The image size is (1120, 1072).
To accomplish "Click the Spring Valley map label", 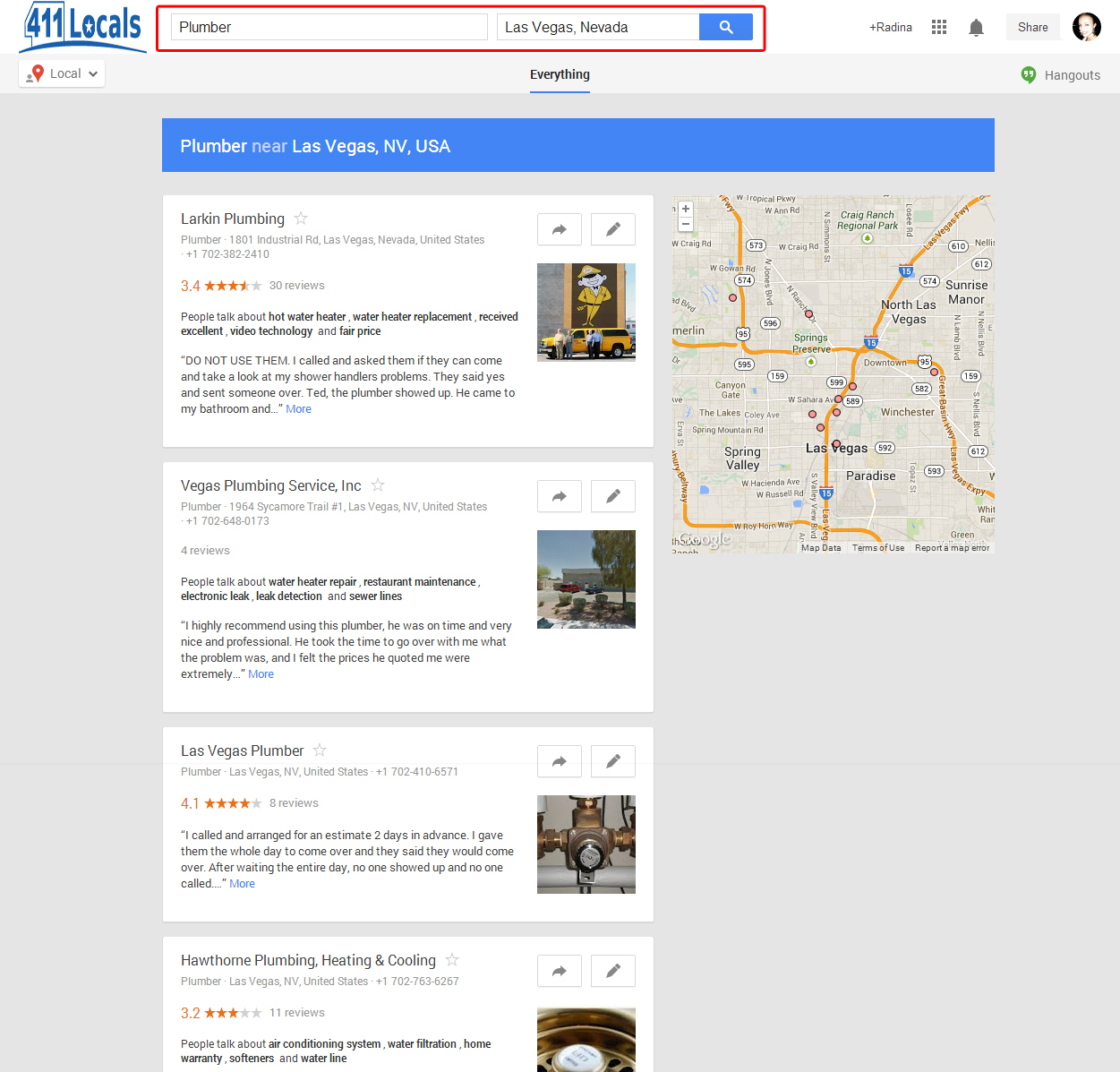I will point(743,459).
